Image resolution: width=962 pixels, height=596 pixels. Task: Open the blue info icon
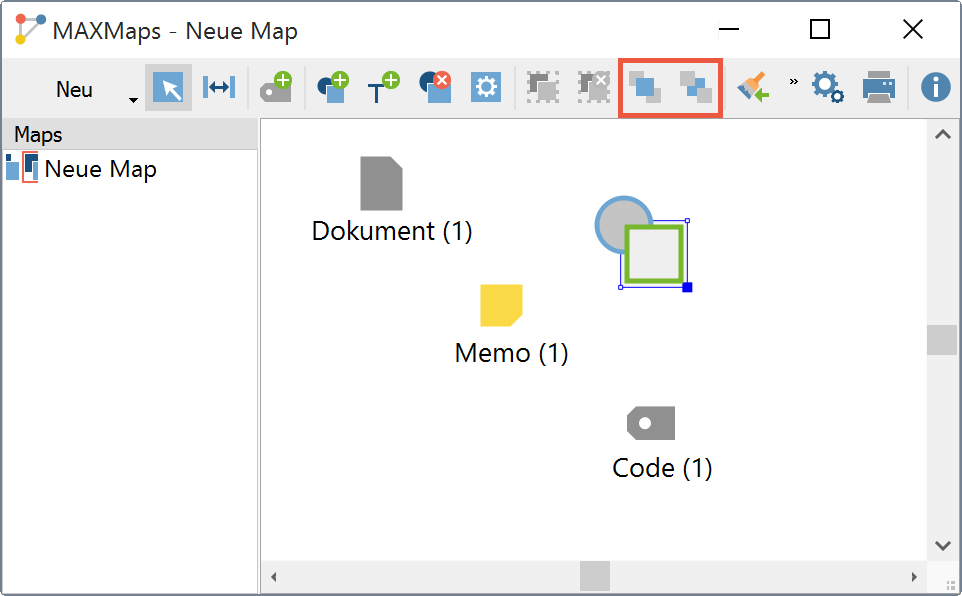pos(936,87)
